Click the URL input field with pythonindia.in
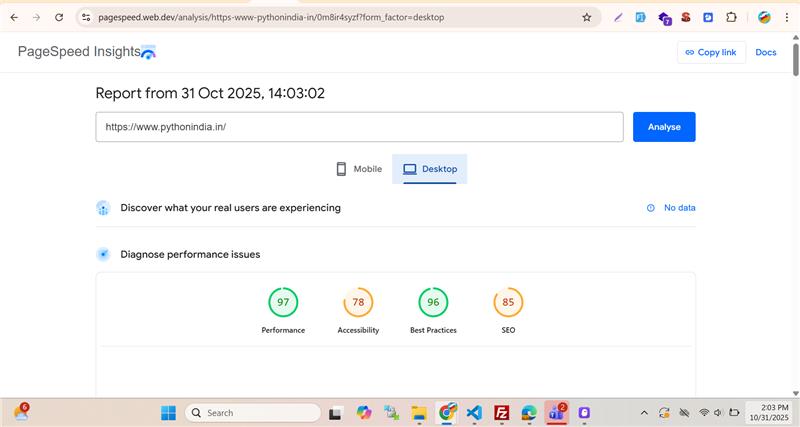 pyautogui.click(x=360, y=127)
